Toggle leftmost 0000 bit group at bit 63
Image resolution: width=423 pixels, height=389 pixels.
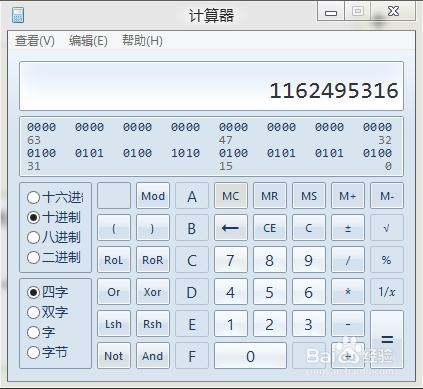tap(41, 127)
